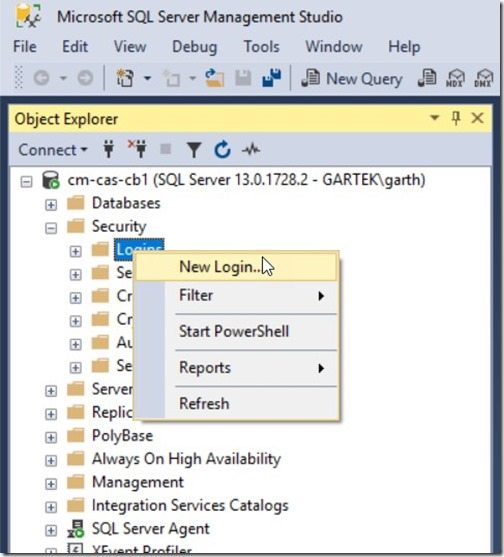Toggle the Object Explorer auto-hide pin
The width and height of the screenshot is (504, 557).
(x=456, y=118)
